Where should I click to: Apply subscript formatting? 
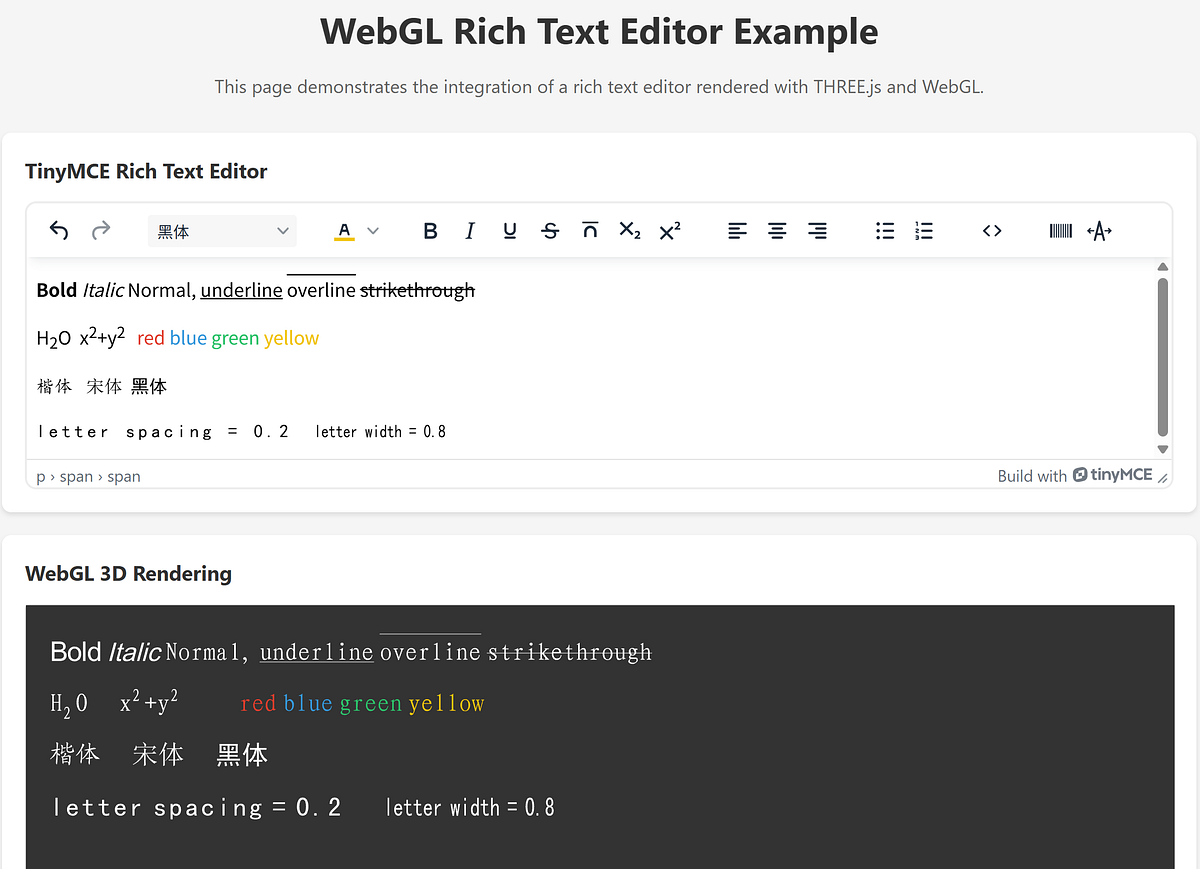tap(629, 230)
